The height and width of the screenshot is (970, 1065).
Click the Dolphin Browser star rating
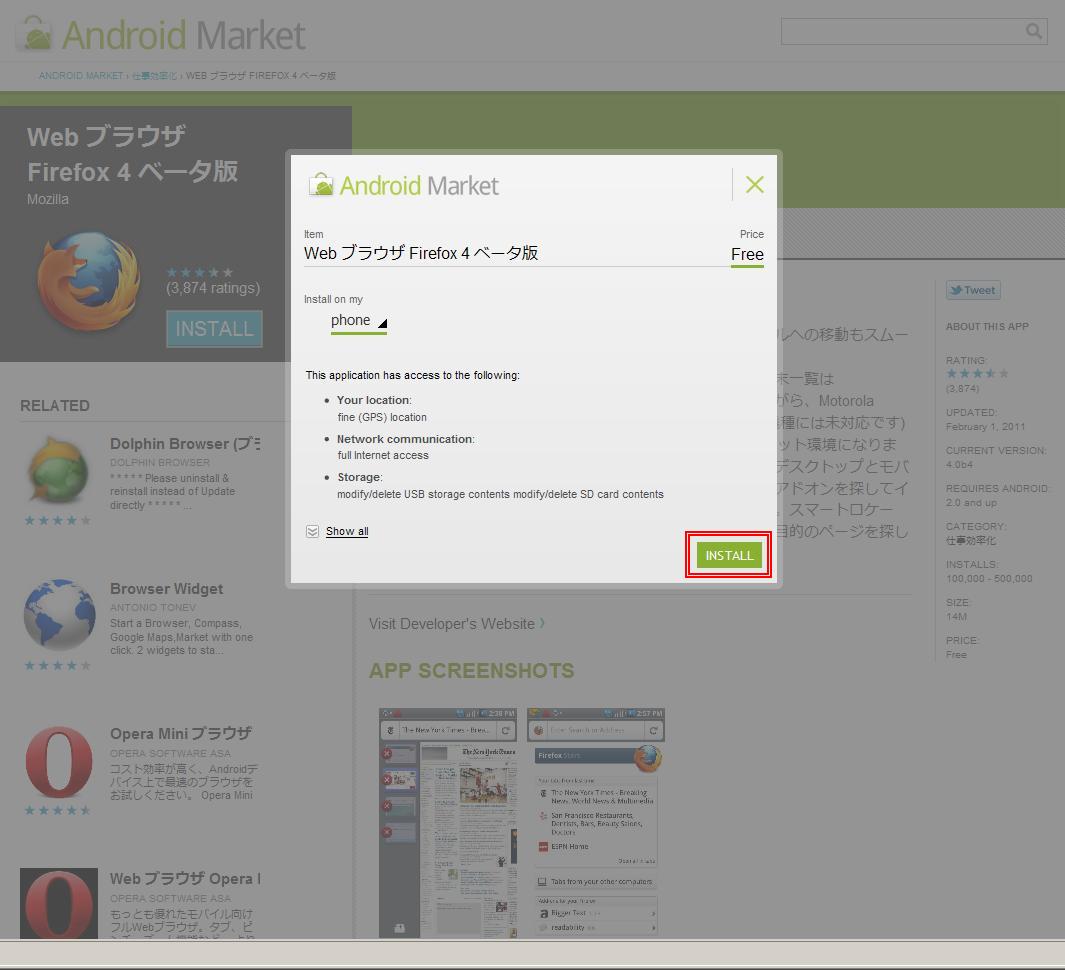[58, 521]
